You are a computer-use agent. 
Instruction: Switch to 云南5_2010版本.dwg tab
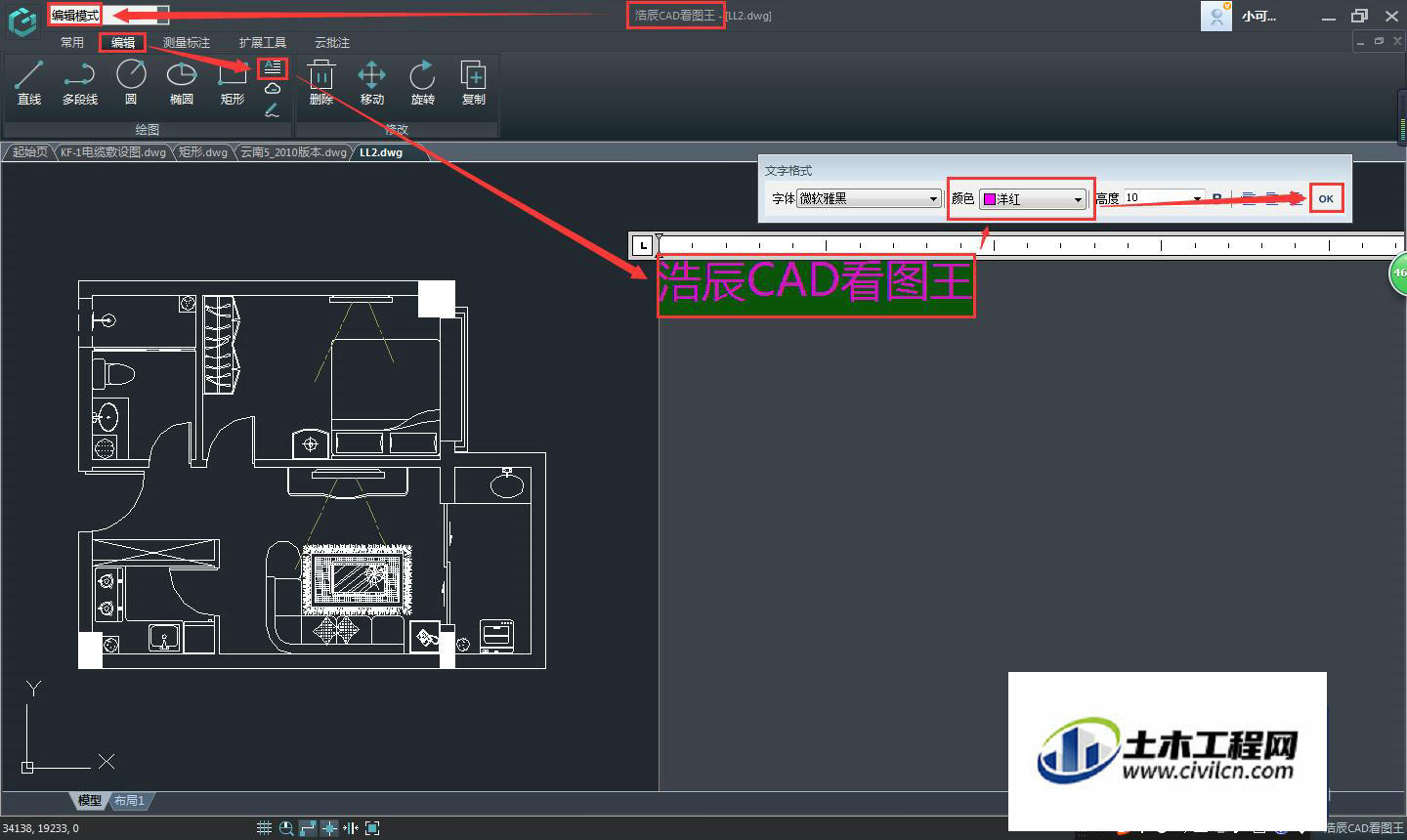(x=293, y=152)
